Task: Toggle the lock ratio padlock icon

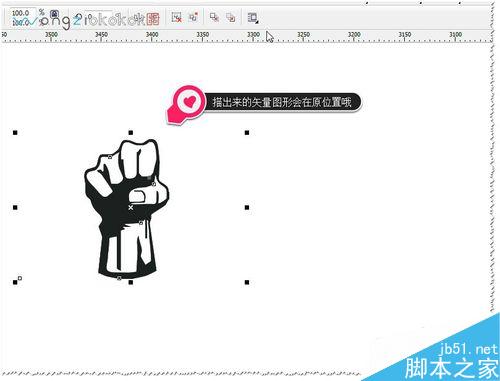Action: (x=54, y=14)
